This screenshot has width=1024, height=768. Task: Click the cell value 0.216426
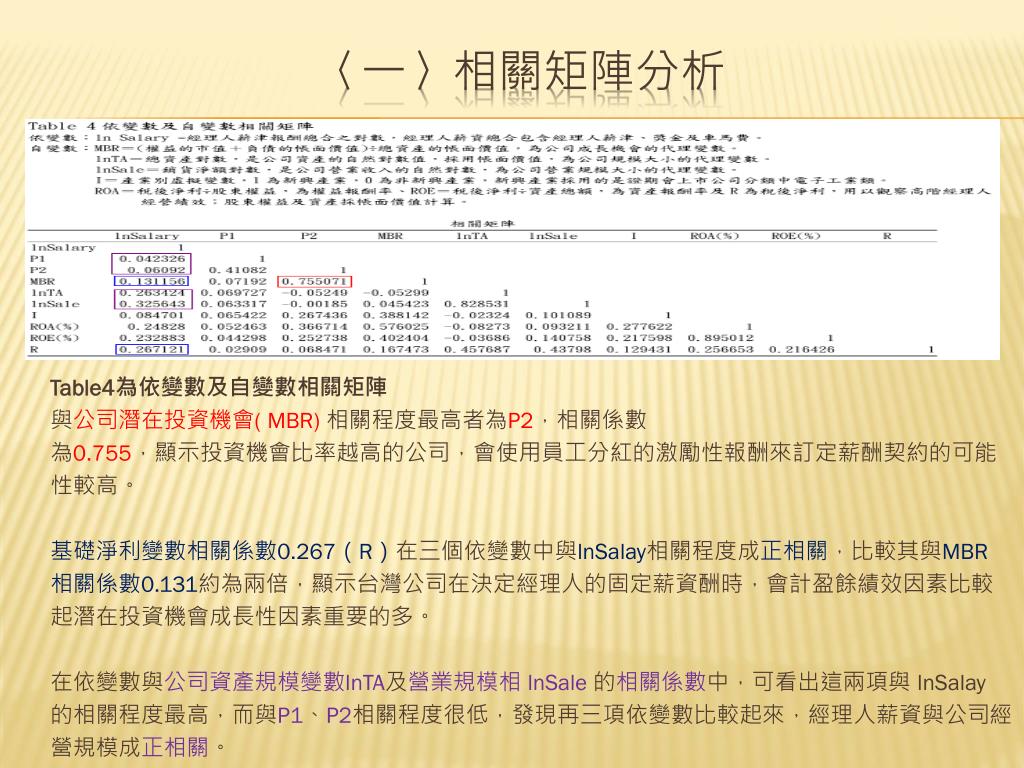click(x=801, y=349)
